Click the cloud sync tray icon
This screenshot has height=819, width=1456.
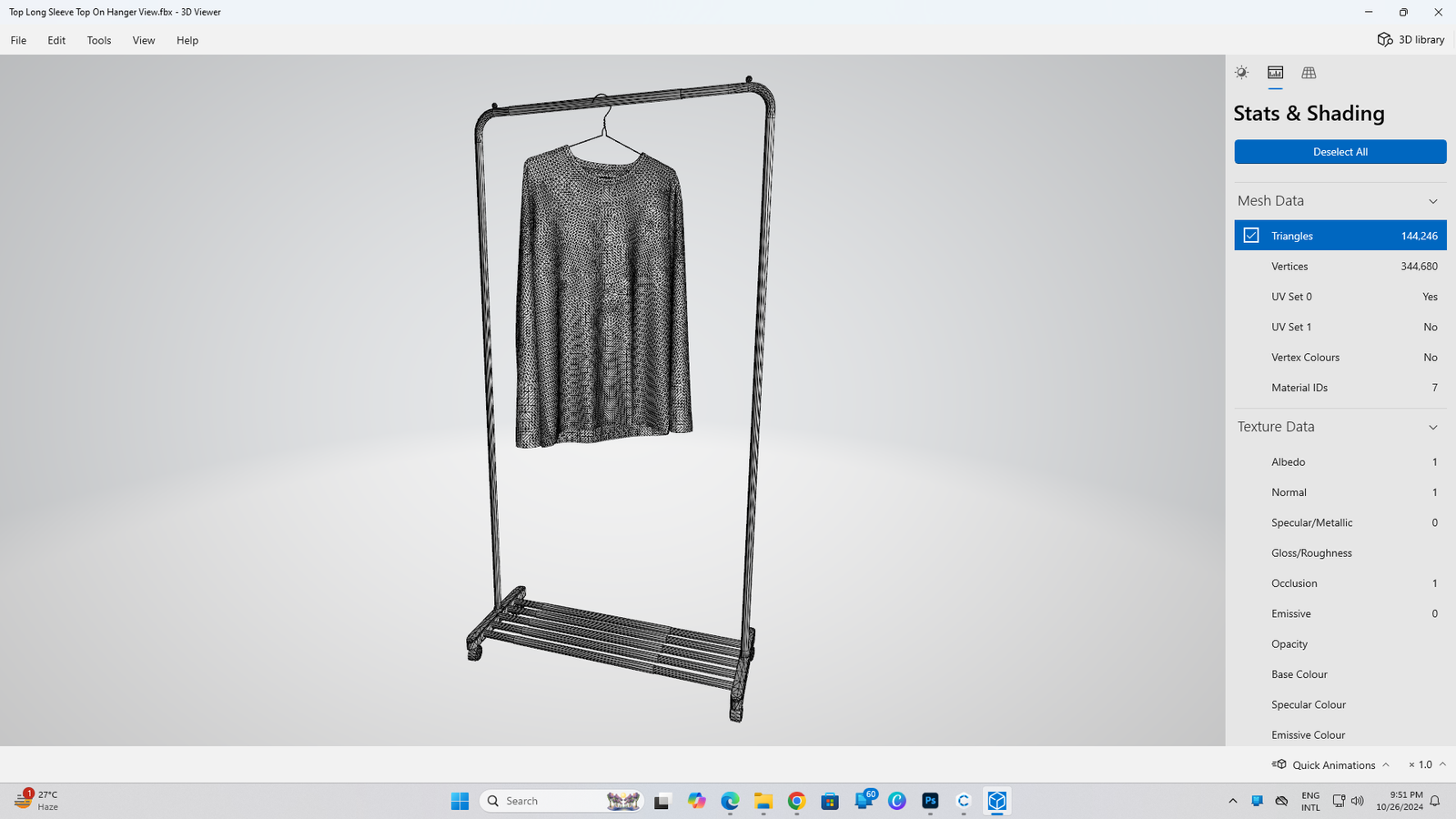pyautogui.click(x=1281, y=801)
